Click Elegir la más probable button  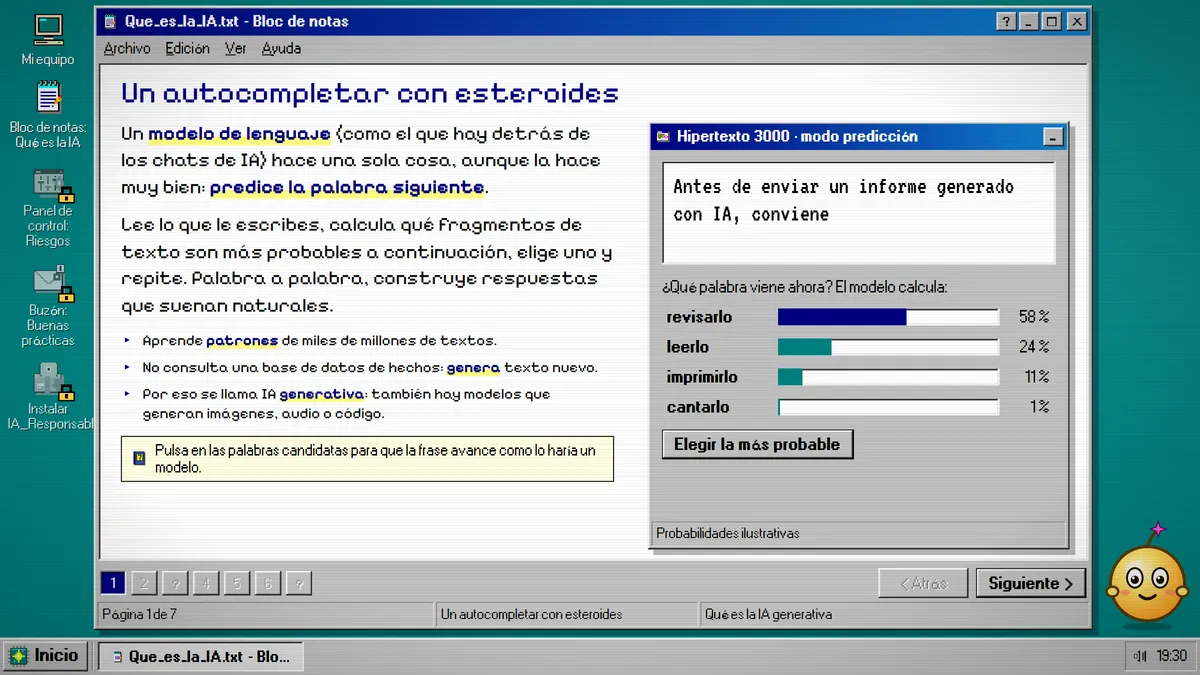(757, 444)
